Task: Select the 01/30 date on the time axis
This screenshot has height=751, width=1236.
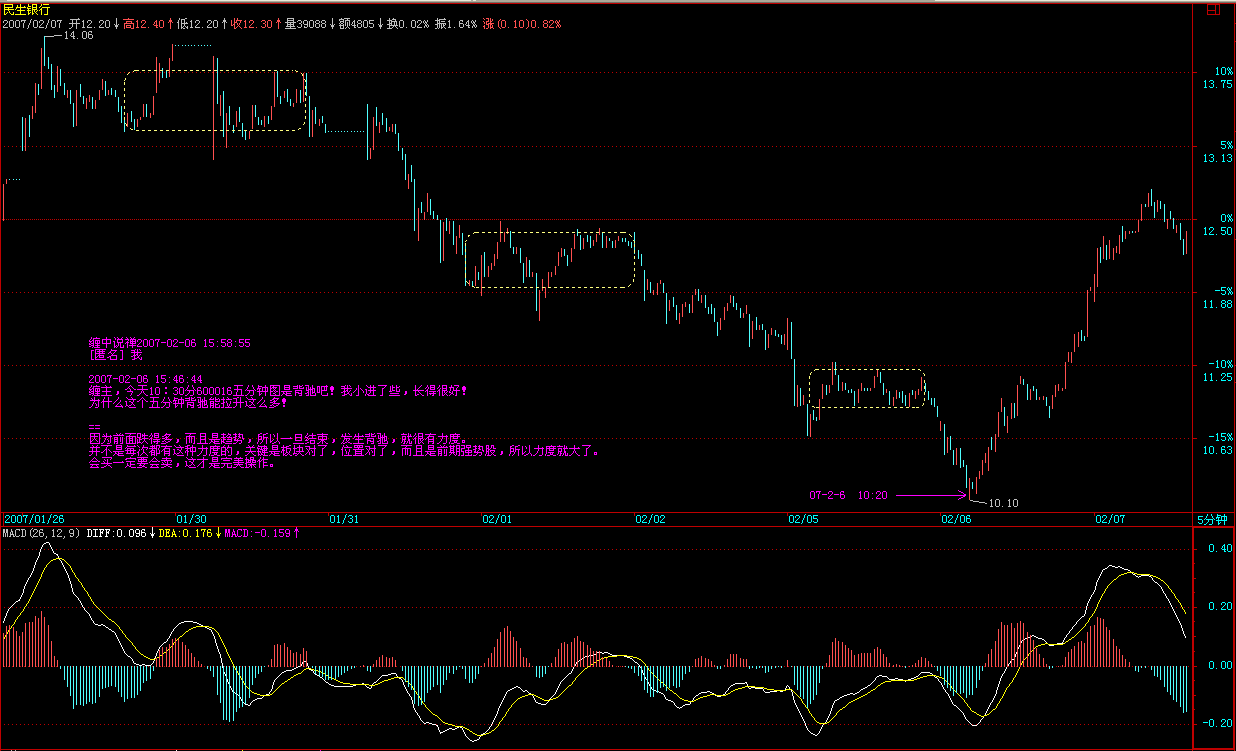Action: pyautogui.click(x=191, y=520)
